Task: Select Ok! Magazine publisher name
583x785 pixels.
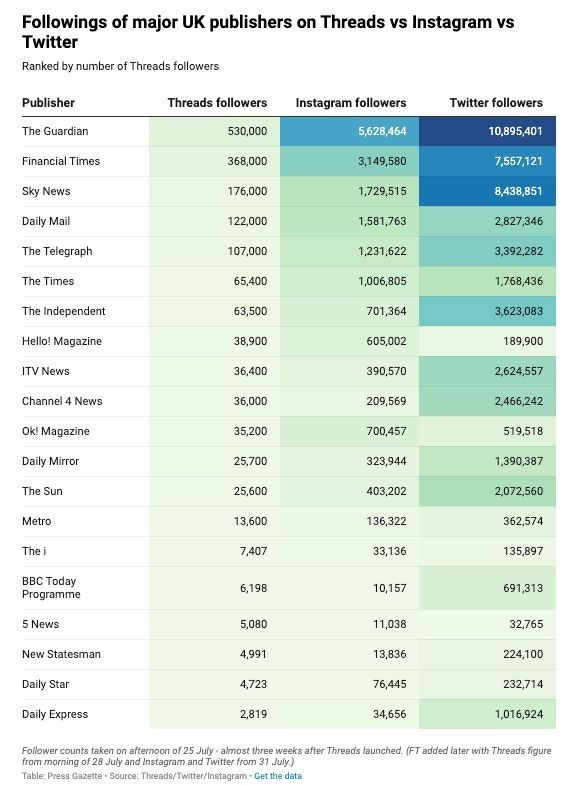Action: [56, 432]
